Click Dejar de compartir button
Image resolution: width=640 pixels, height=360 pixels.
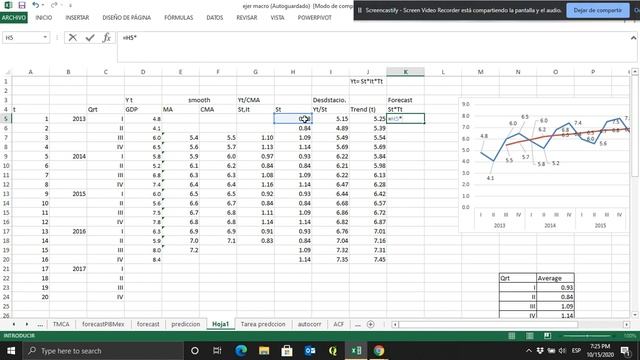coord(598,10)
